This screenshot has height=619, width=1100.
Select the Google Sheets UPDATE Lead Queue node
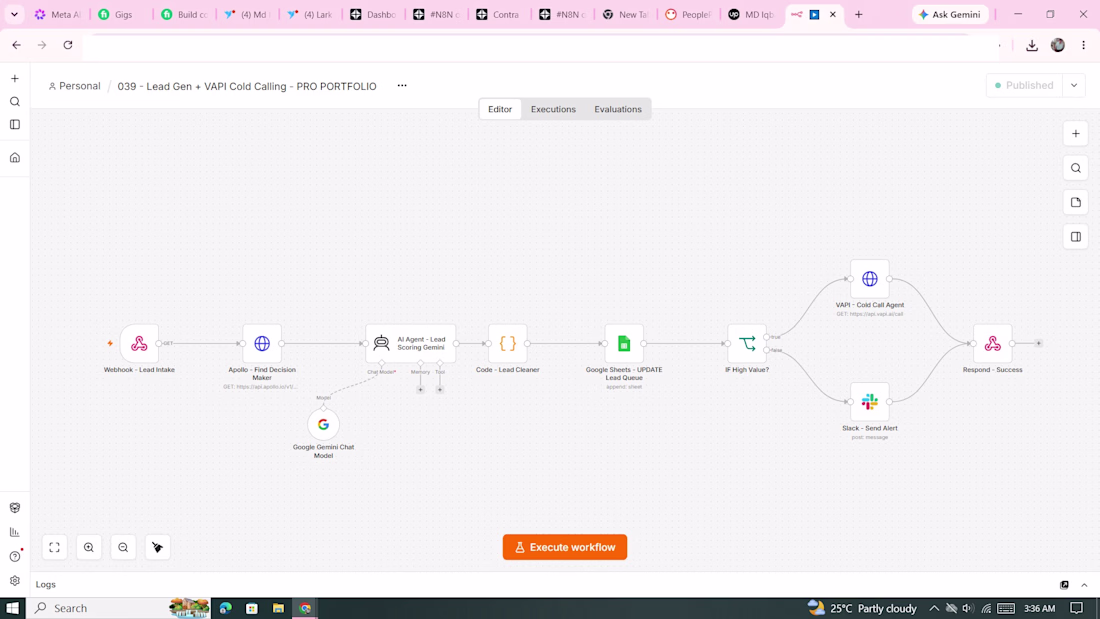[x=624, y=343]
